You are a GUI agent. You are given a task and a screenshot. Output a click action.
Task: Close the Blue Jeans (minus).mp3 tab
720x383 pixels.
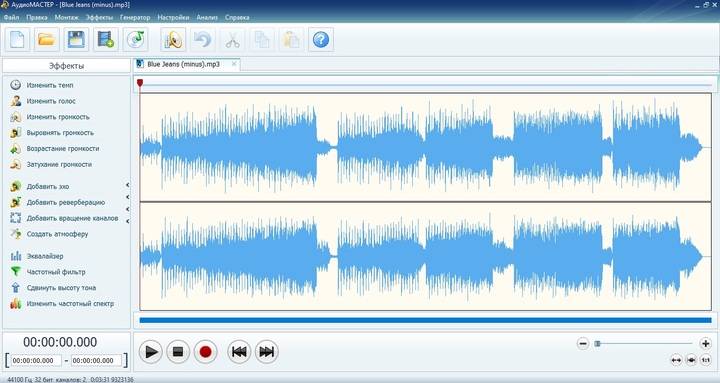click(234, 64)
